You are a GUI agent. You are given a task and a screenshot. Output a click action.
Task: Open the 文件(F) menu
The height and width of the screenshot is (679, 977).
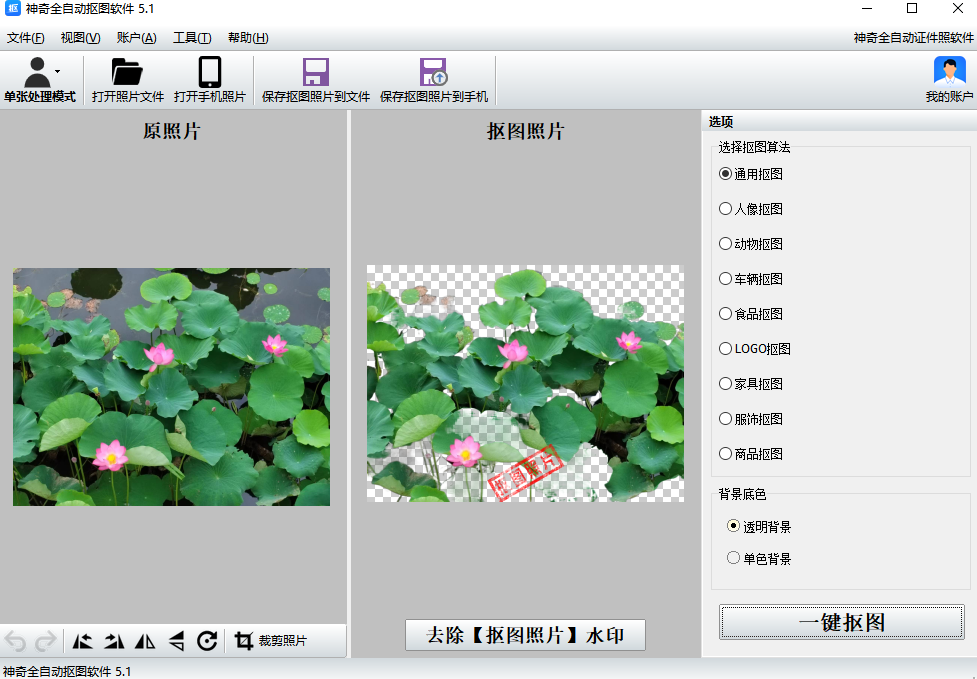[x=25, y=38]
